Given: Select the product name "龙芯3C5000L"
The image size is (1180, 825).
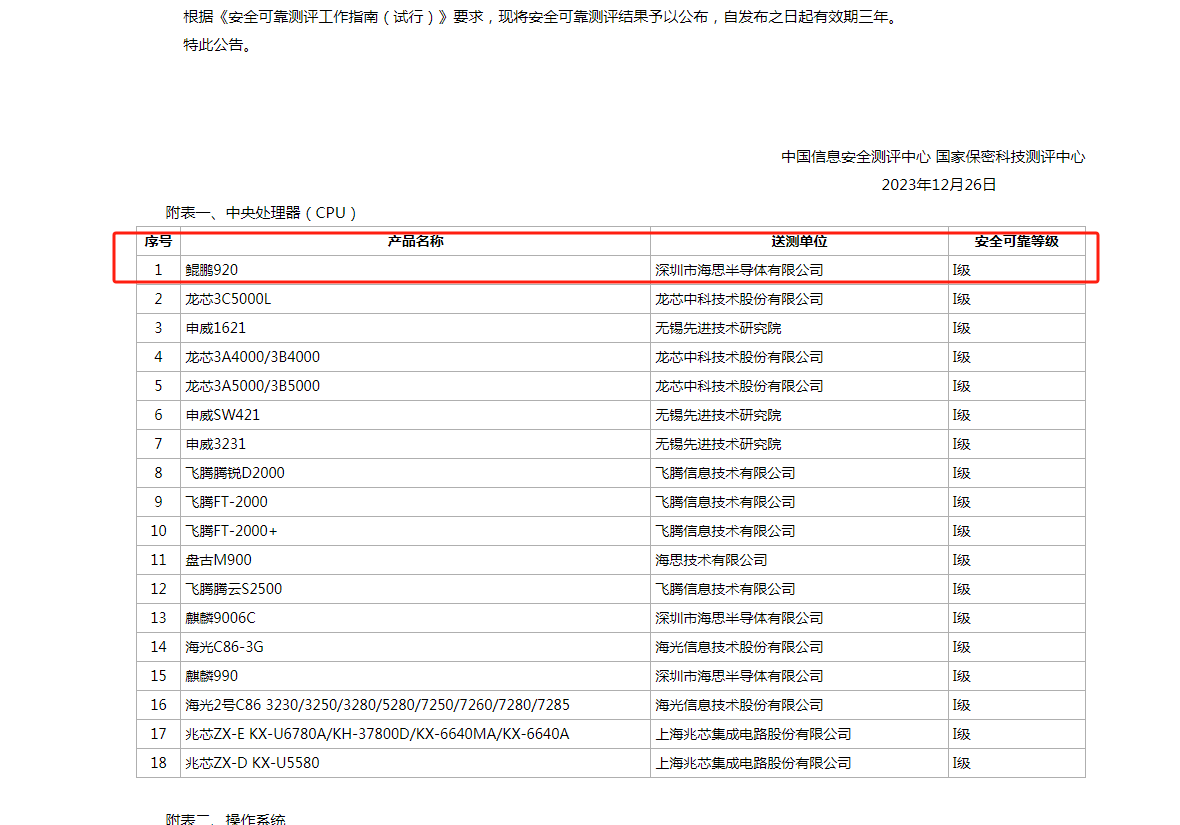Looking at the screenshot, I should tap(228, 299).
